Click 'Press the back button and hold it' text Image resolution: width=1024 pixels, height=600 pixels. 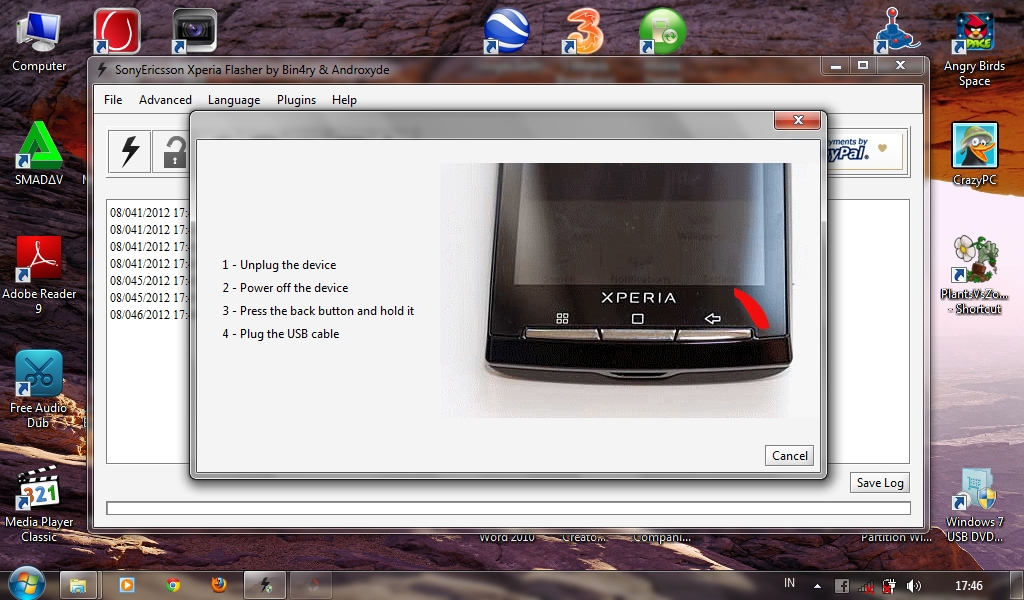(x=327, y=311)
